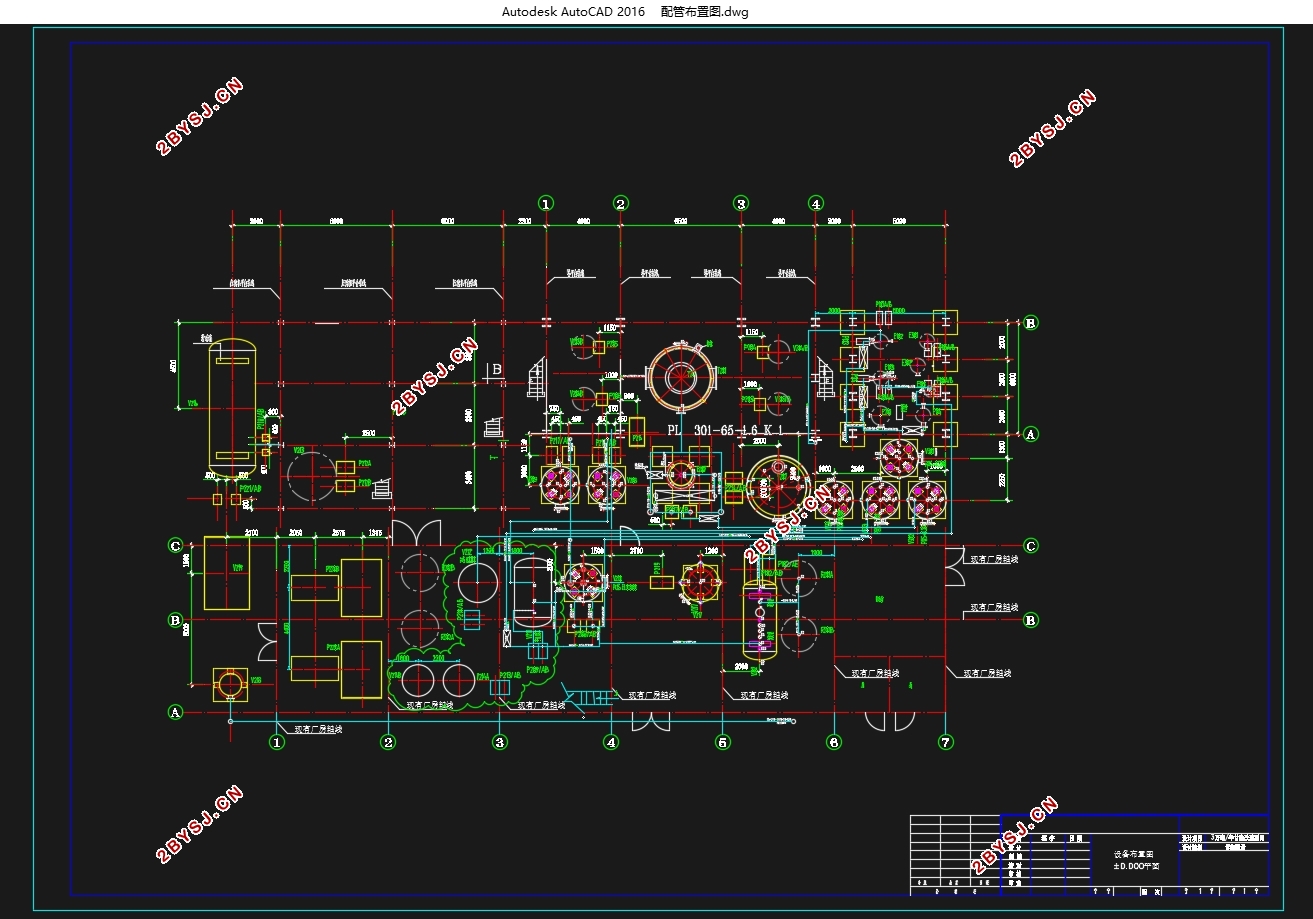Click axis bubble A right of upper plan
This screenshot has width=1313, height=919.
pyautogui.click(x=1031, y=434)
